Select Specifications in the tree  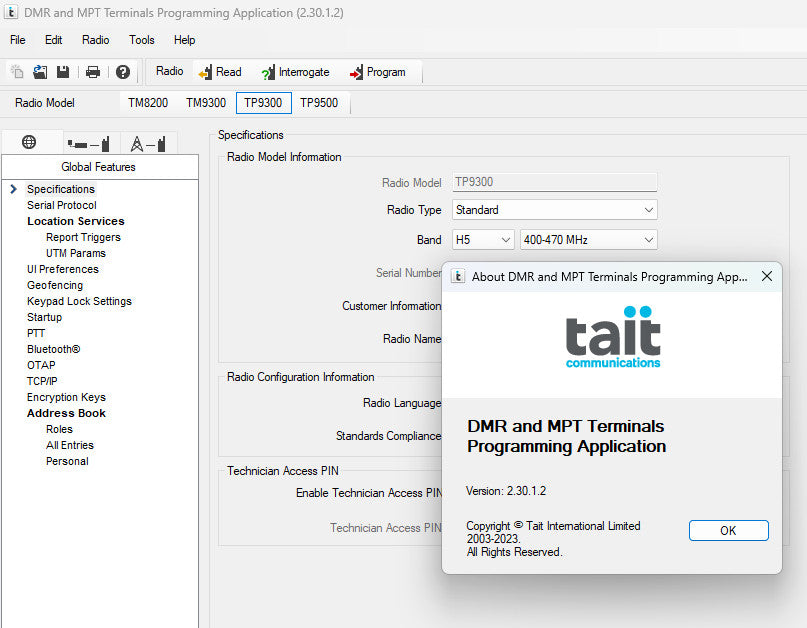61,189
